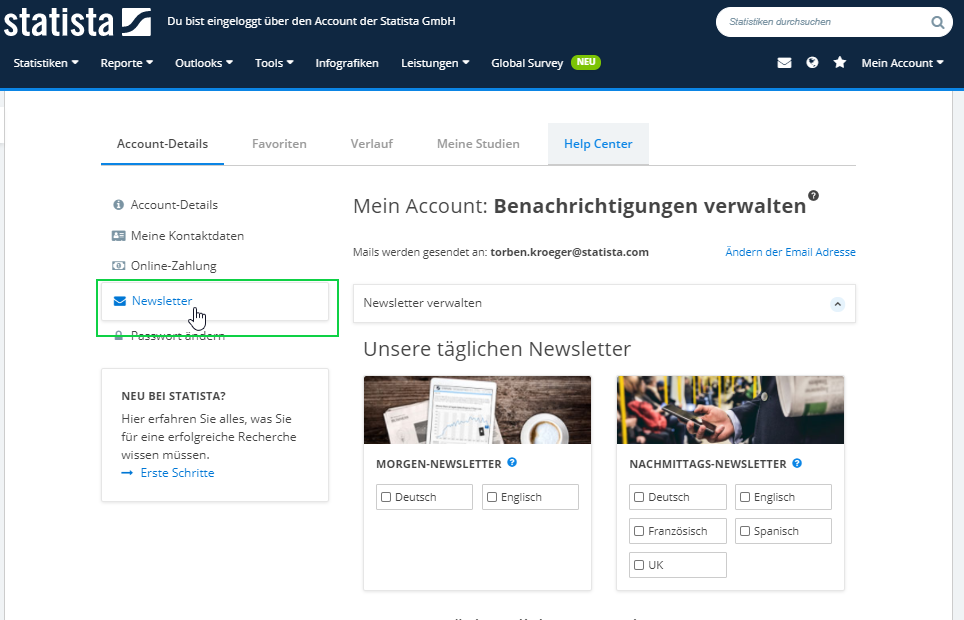Switch to the Meine Studien tab
The image size is (964, 620).
(478, 144)
